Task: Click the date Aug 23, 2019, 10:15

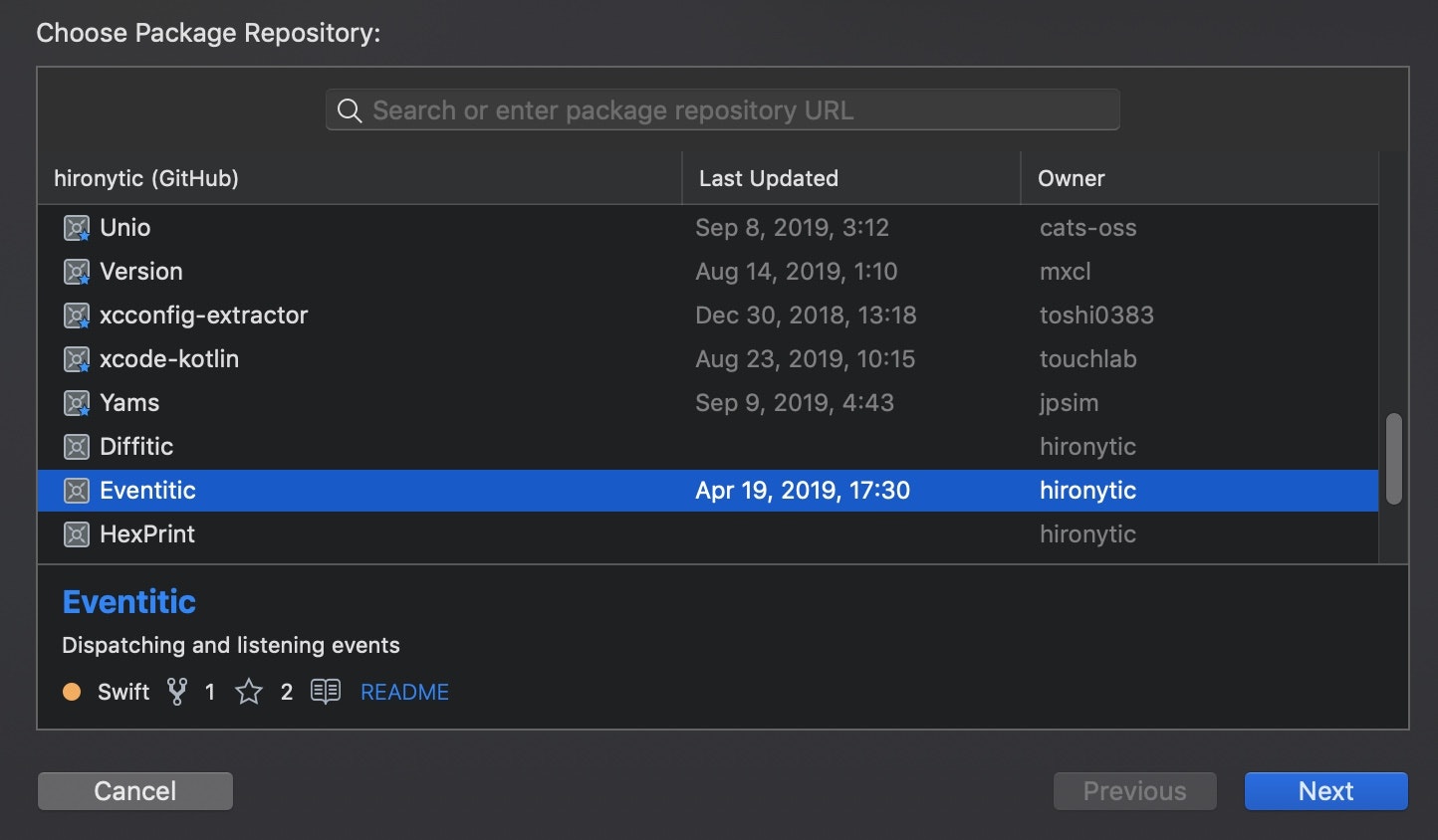Action: (x=805, y=359)
